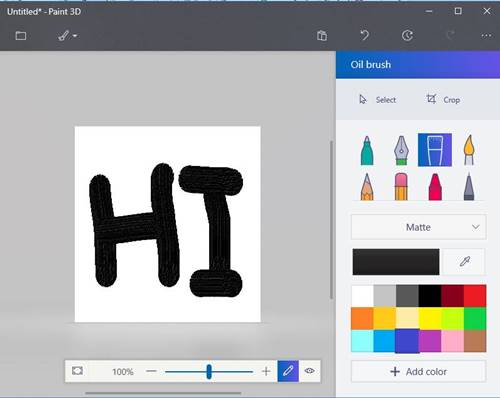Pick the light yellow cream swatch
The width and height of the screenshot is (500, 398).
click(x=407, y=318)
